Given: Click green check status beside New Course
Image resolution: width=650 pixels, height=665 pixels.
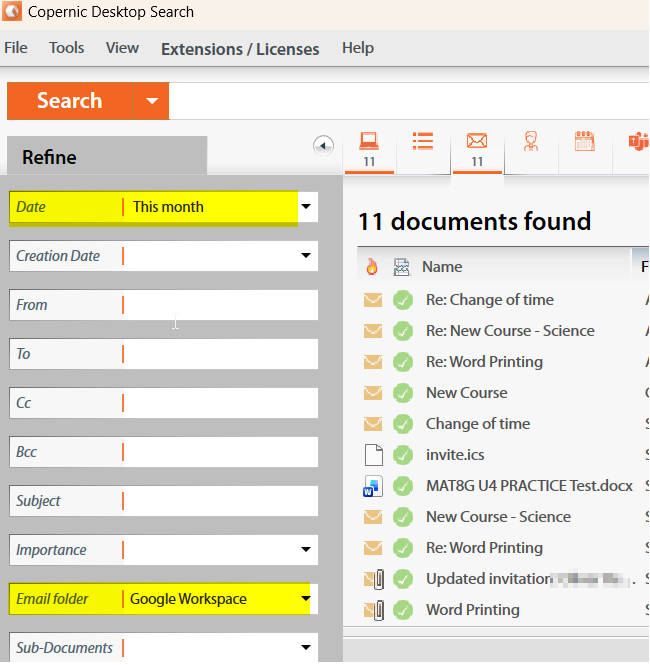Looking at the screenshot, I should pyautogui.click(x=403, y=393).
